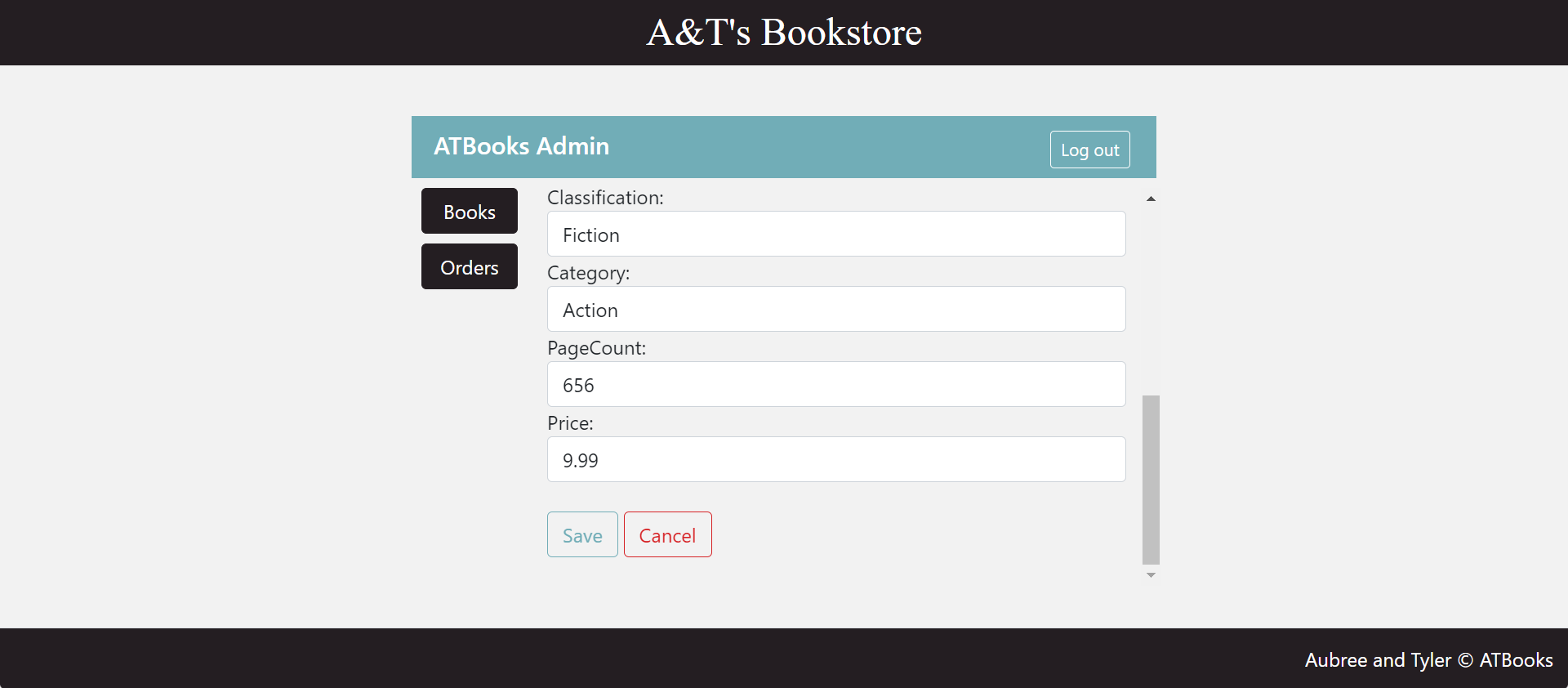
Task: Click the Category: label
Action: click(588, 273)
